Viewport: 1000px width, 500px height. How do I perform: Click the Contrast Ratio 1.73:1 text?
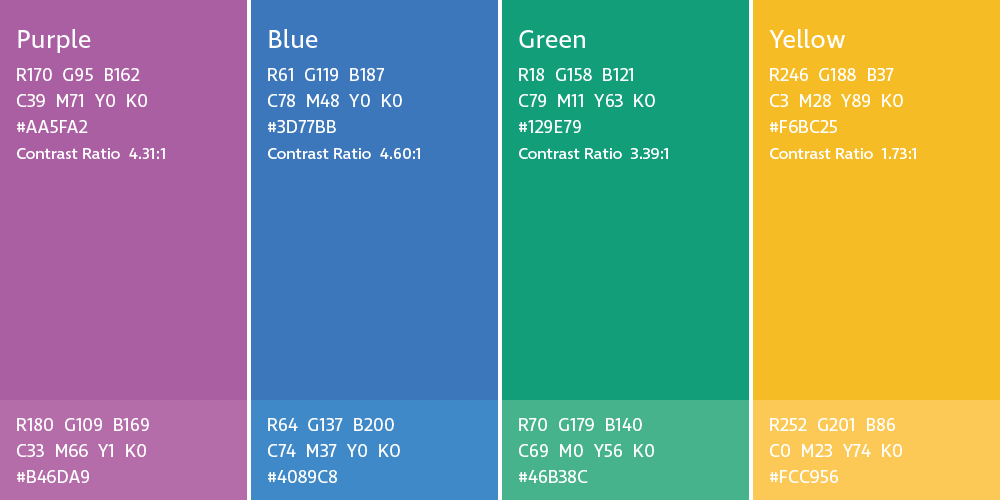[843, 154]
